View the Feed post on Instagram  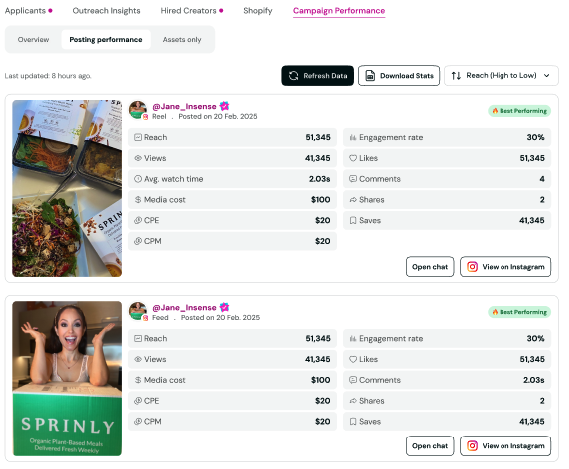(505, 446)
